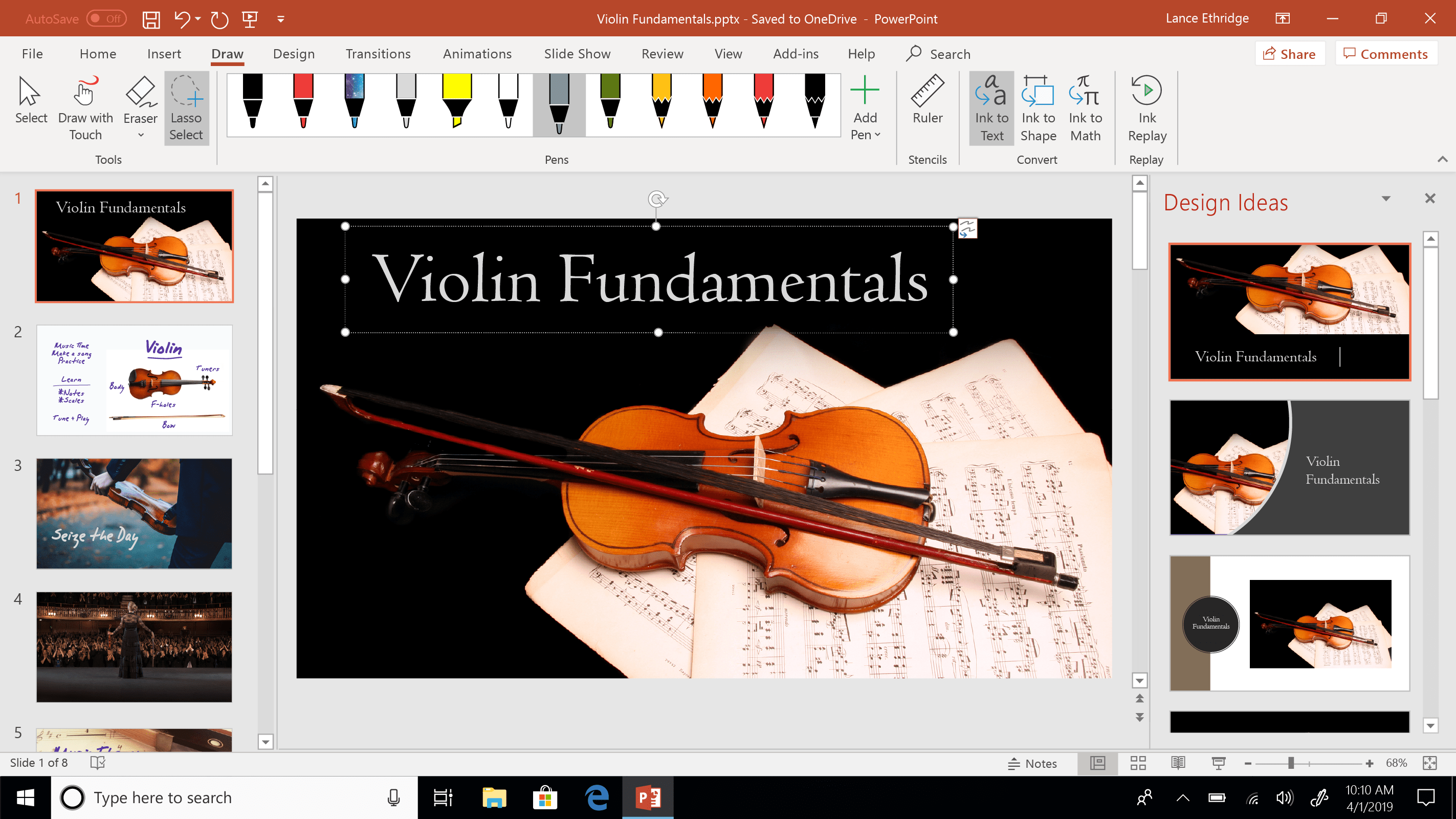Image resolution: width=1456 pixels, height=819 pixels.
Task: Open the Comments pane button
Action: pyautogui.click(x=1385, y=54)
